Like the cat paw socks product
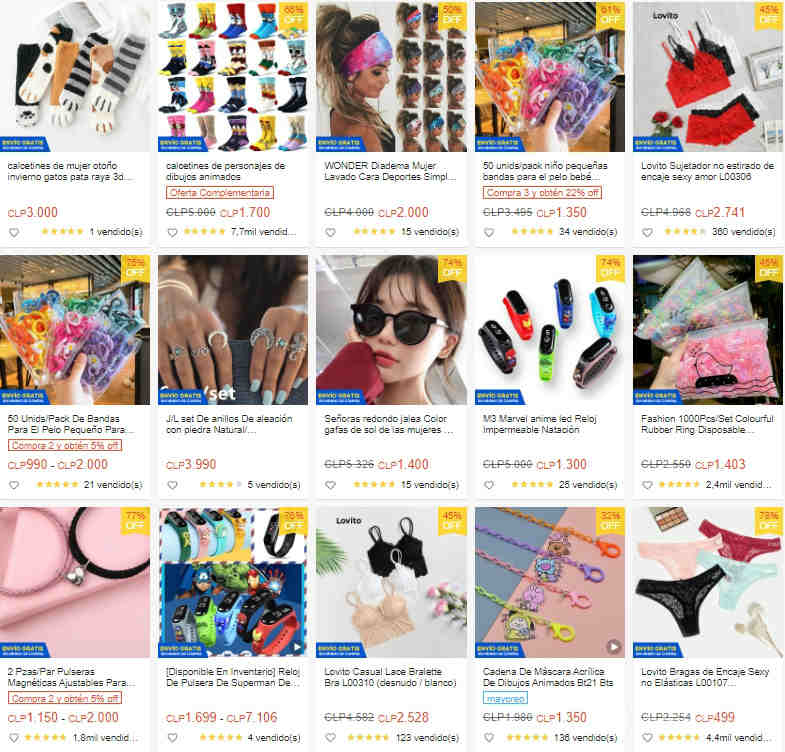The width and height of the screenshot is (785, 752). click(14, 233)
